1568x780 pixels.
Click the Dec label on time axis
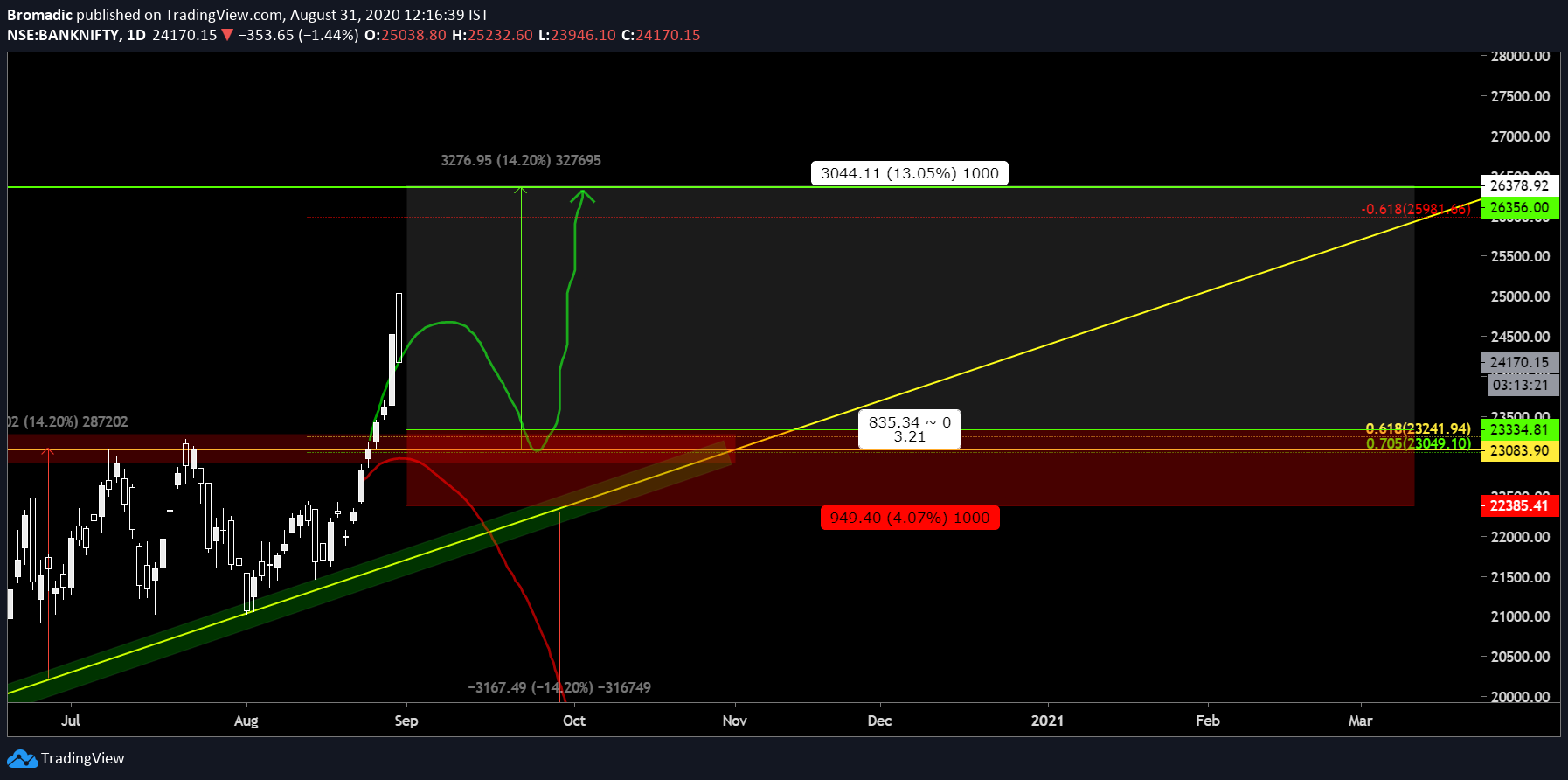880,721
